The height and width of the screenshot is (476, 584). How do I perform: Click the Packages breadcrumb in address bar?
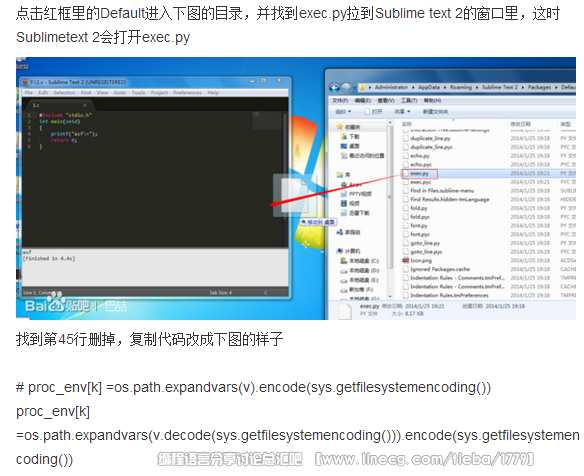539,87
